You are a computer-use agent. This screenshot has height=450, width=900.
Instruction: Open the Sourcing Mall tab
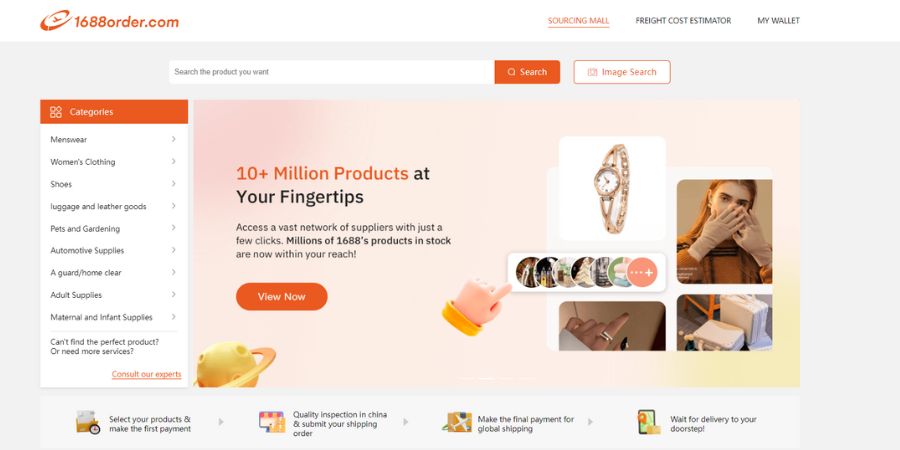click(x=579, y=21)
